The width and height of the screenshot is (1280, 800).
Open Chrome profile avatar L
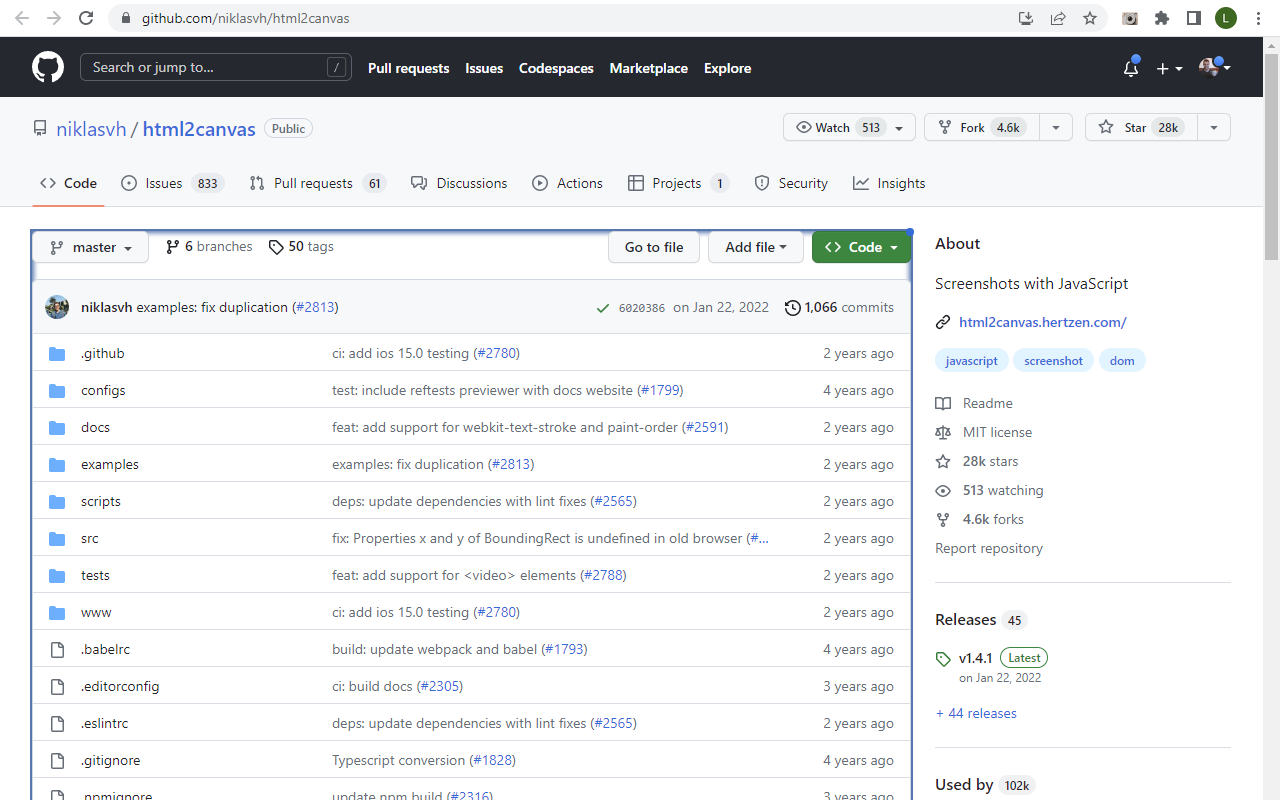1226,18
